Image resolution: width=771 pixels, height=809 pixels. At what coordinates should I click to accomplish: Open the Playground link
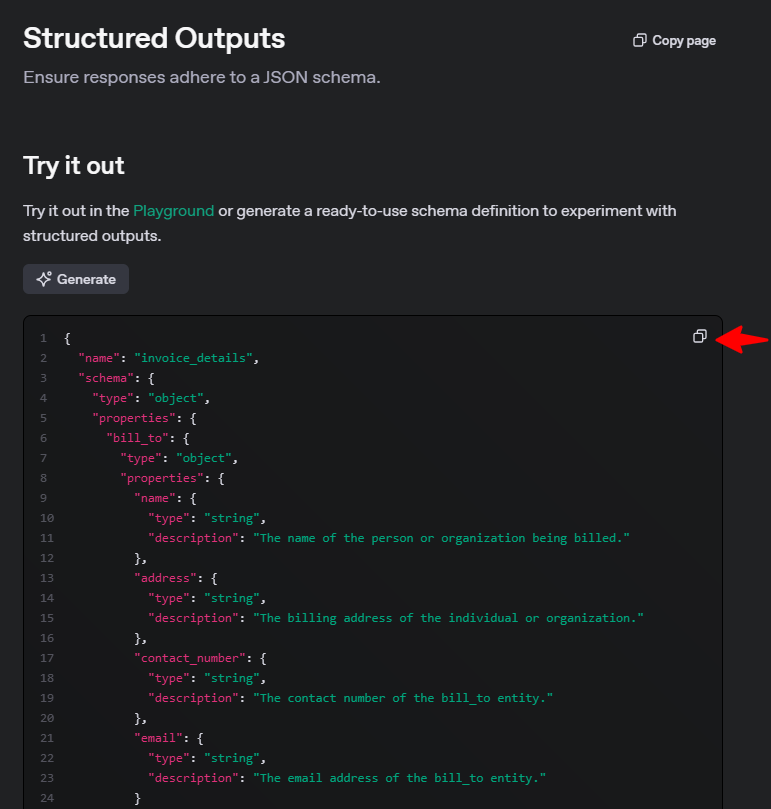point(173,211)
